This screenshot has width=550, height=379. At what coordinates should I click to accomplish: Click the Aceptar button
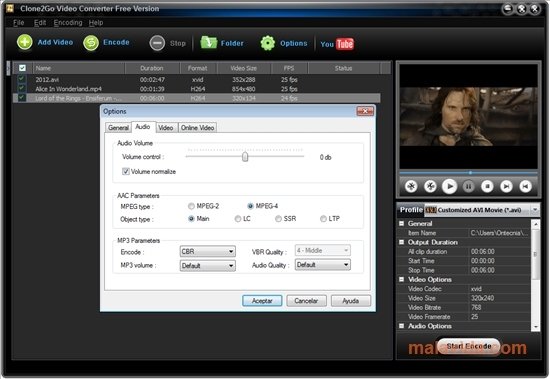[x=262, y=301]
